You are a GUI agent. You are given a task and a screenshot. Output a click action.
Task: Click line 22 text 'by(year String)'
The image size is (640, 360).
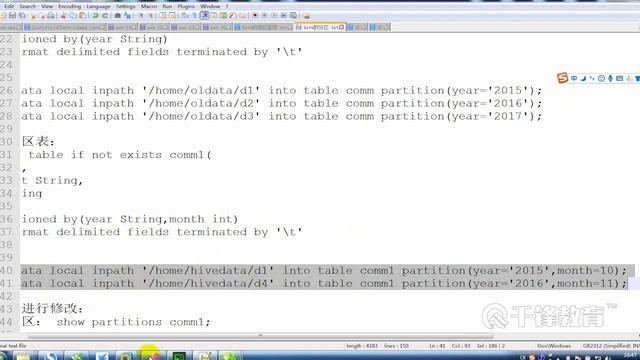click(115, 39)
